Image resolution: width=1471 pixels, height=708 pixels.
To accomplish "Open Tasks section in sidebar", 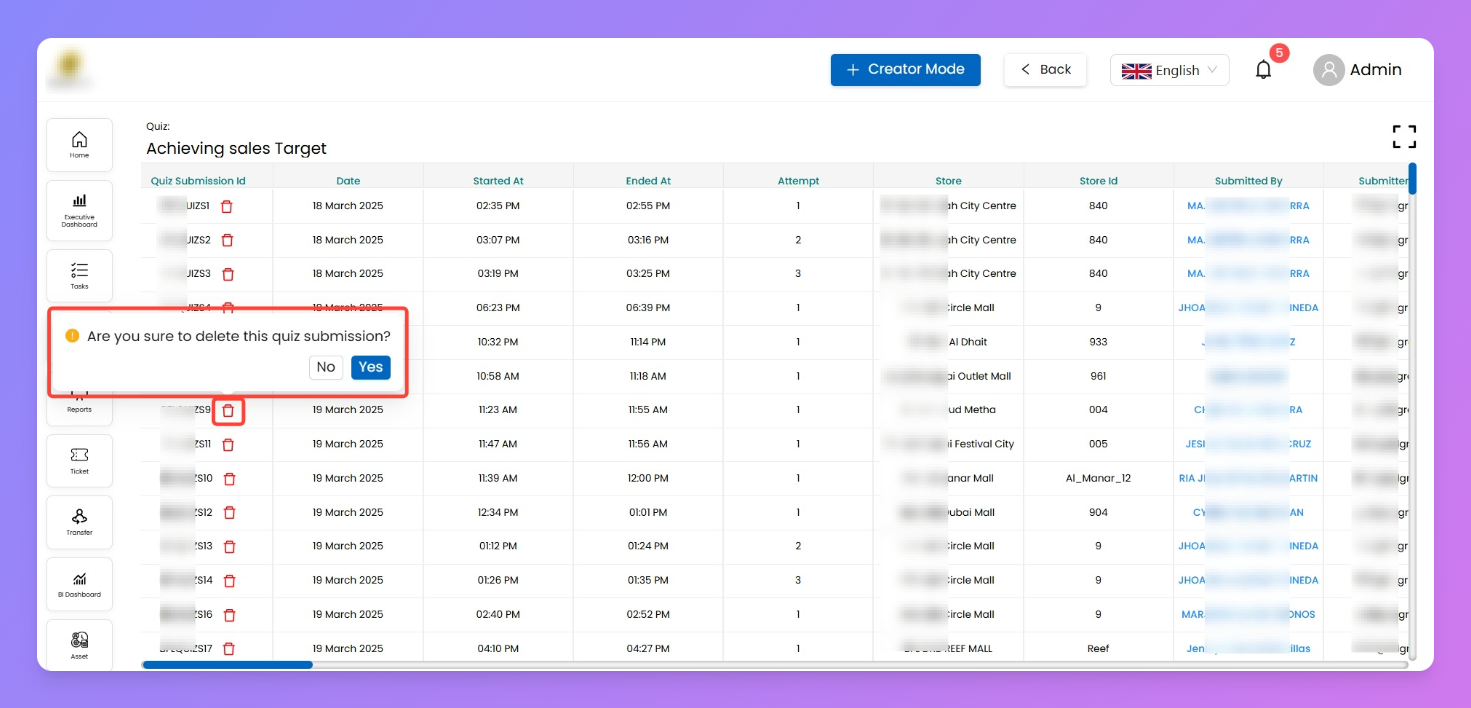I will click(79, 275).
